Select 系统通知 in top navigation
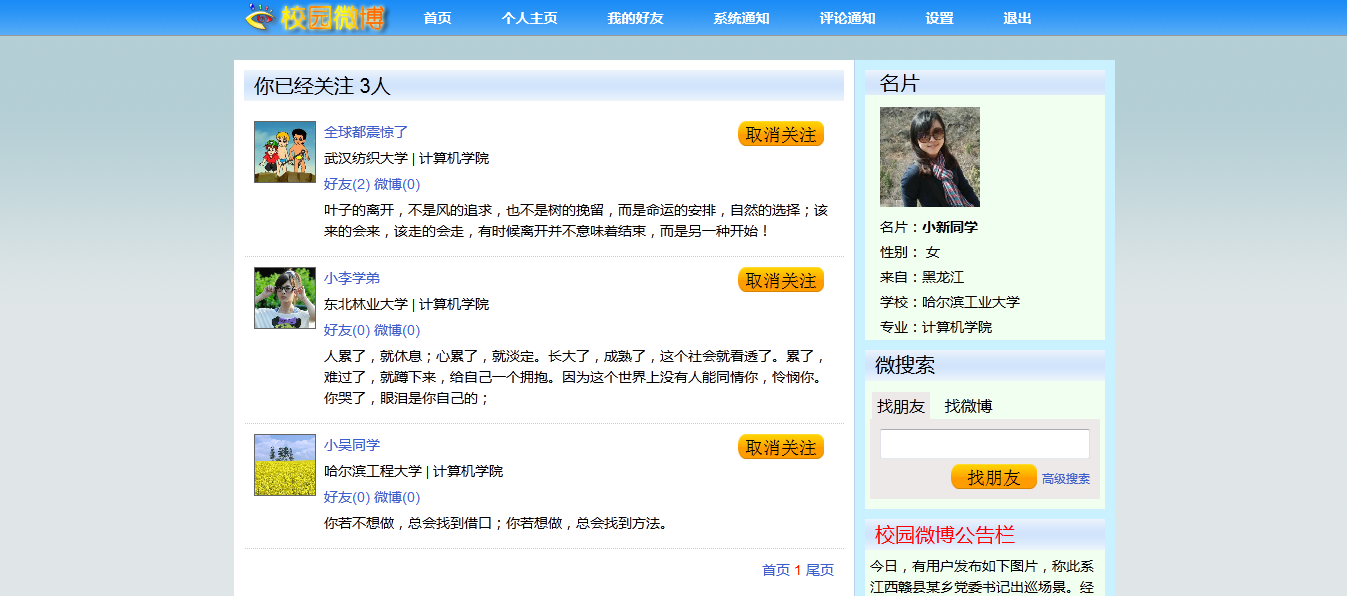 click(x=741, y=18)
